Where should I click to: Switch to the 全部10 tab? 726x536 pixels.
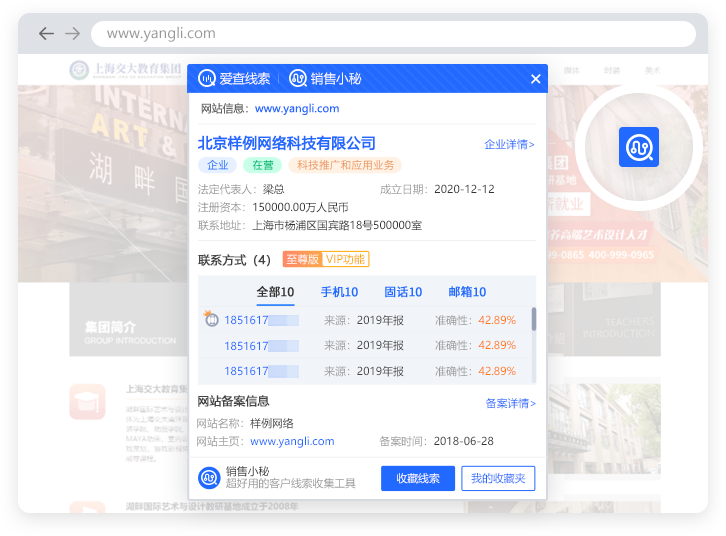(x=275, y=293)
